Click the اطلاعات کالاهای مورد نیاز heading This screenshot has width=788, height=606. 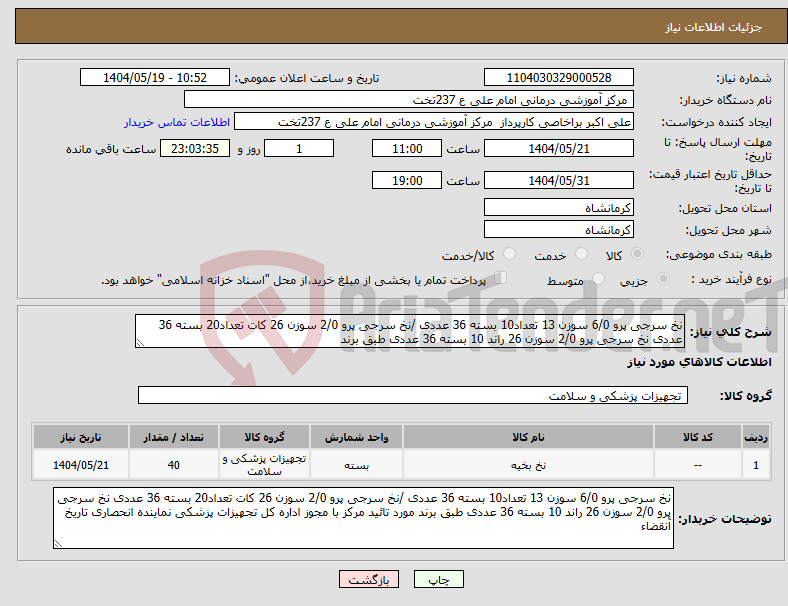point(699,362)
